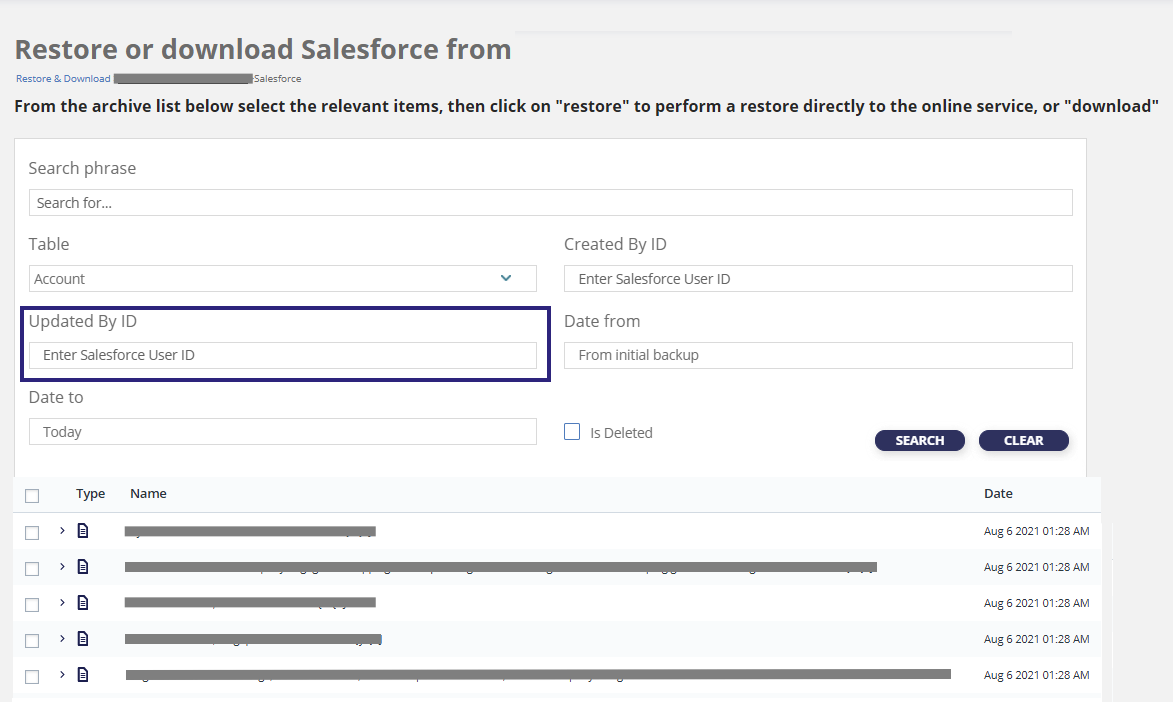Image resolution: width=1173 pixels, height=702 pixels.
Task: Toggle the select-all checkbox in table header
Action: click(x=32, y=495)
